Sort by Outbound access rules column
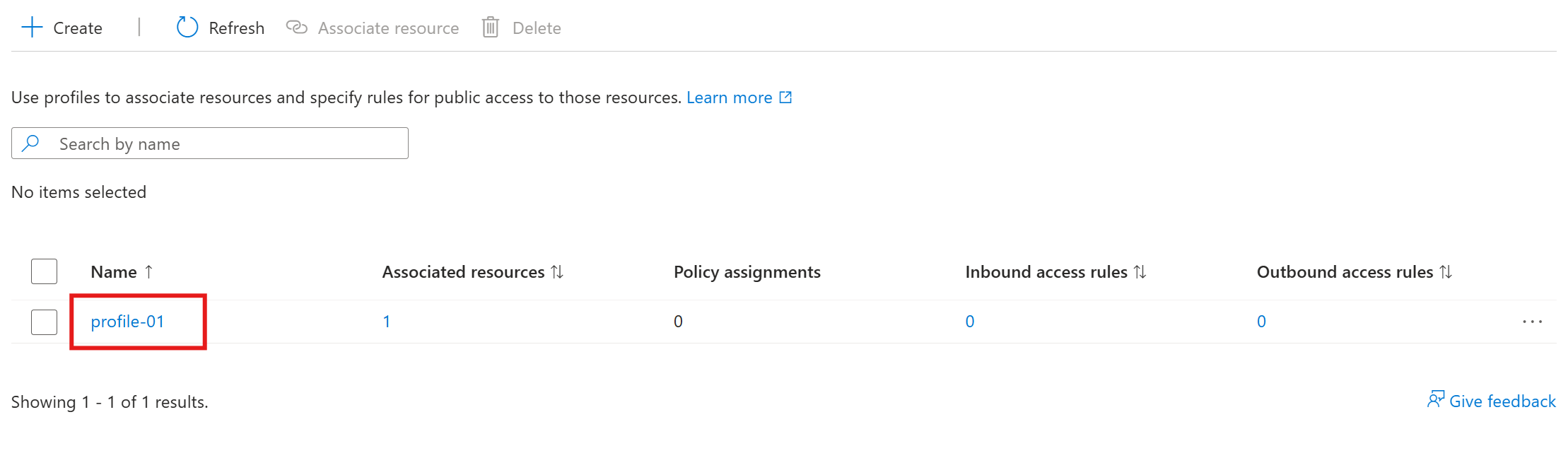Viewport: 1568px width, 458px height. [x=1446, y=271]
